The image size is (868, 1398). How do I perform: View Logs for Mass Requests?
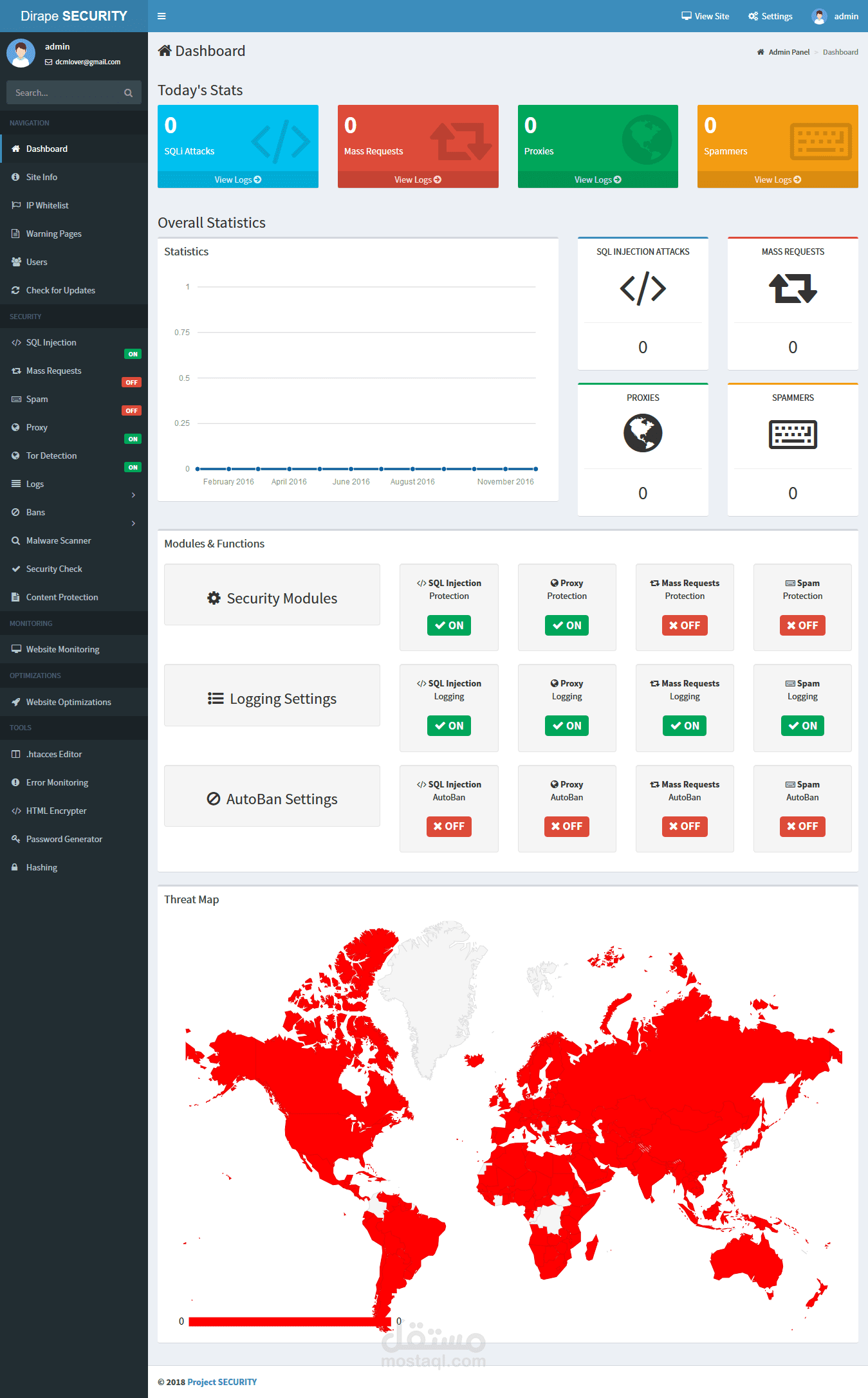click(x=418, y=179)
